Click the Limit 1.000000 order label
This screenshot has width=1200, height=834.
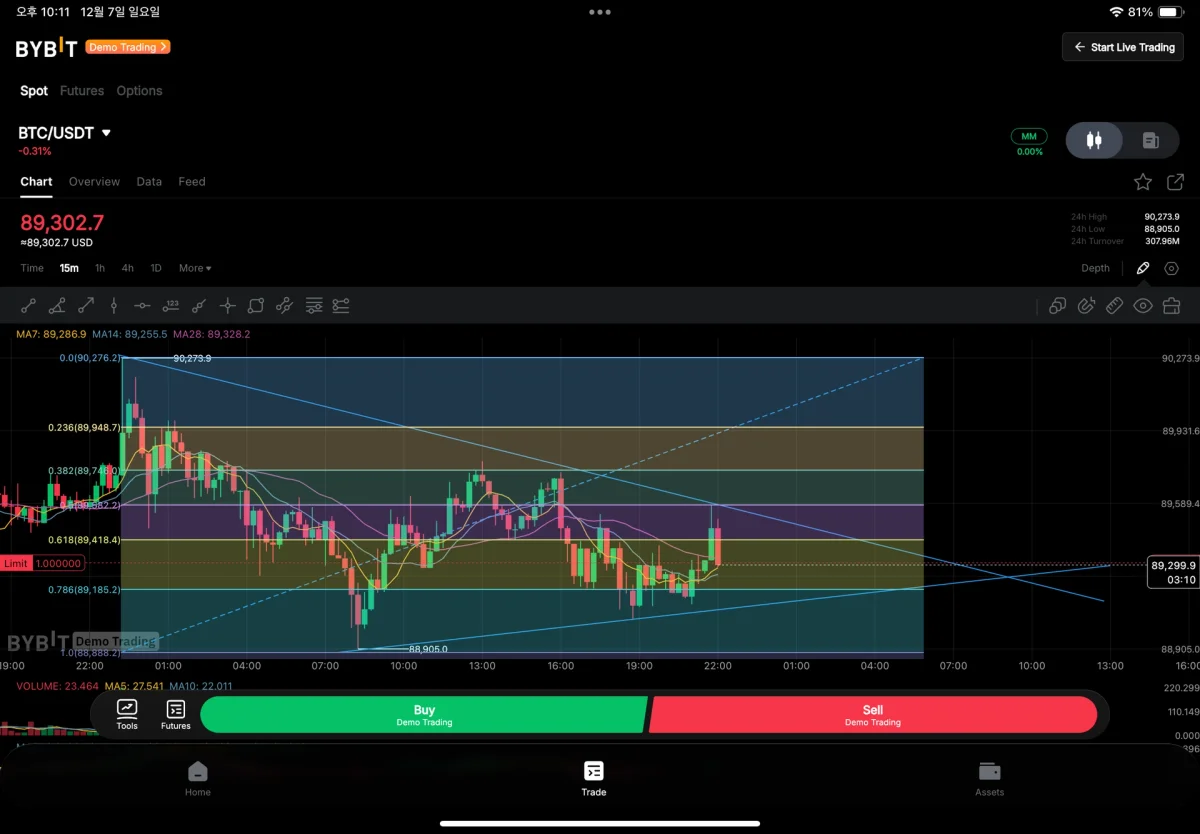42,564
